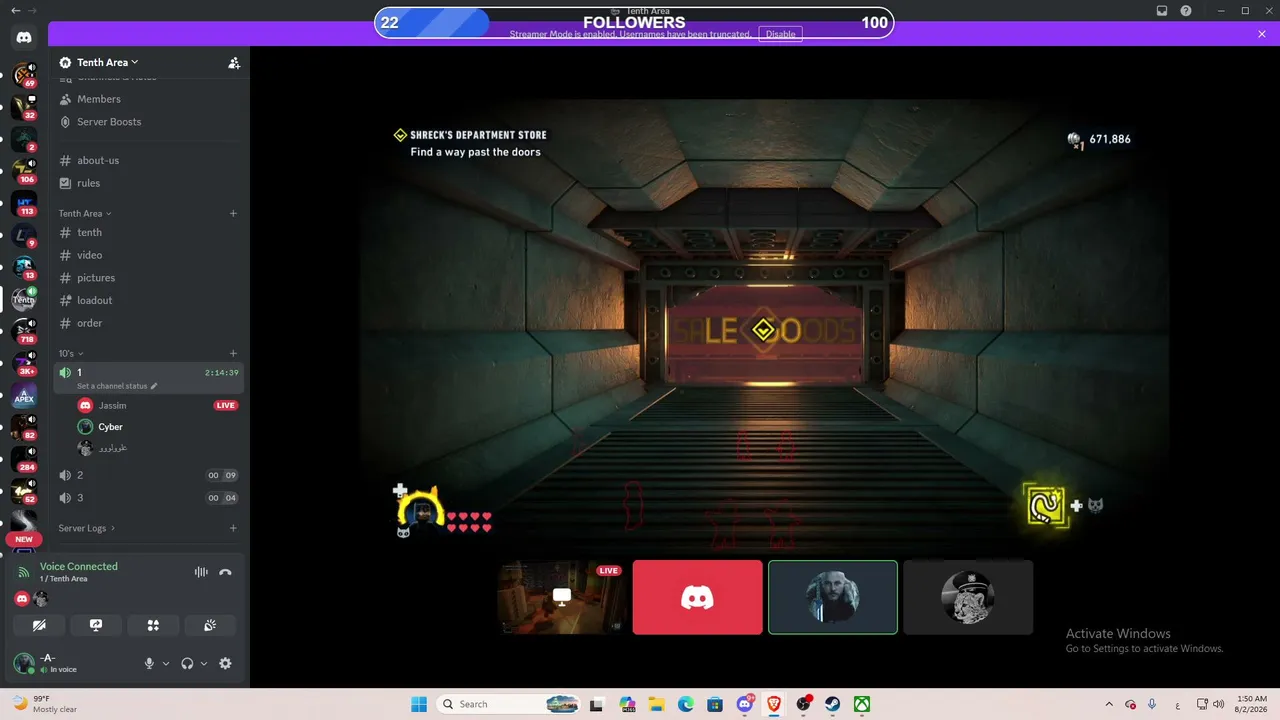Open Brave browser from the taskbar
This screenshot has width=1280, height=720.
[x=774, y=704]
